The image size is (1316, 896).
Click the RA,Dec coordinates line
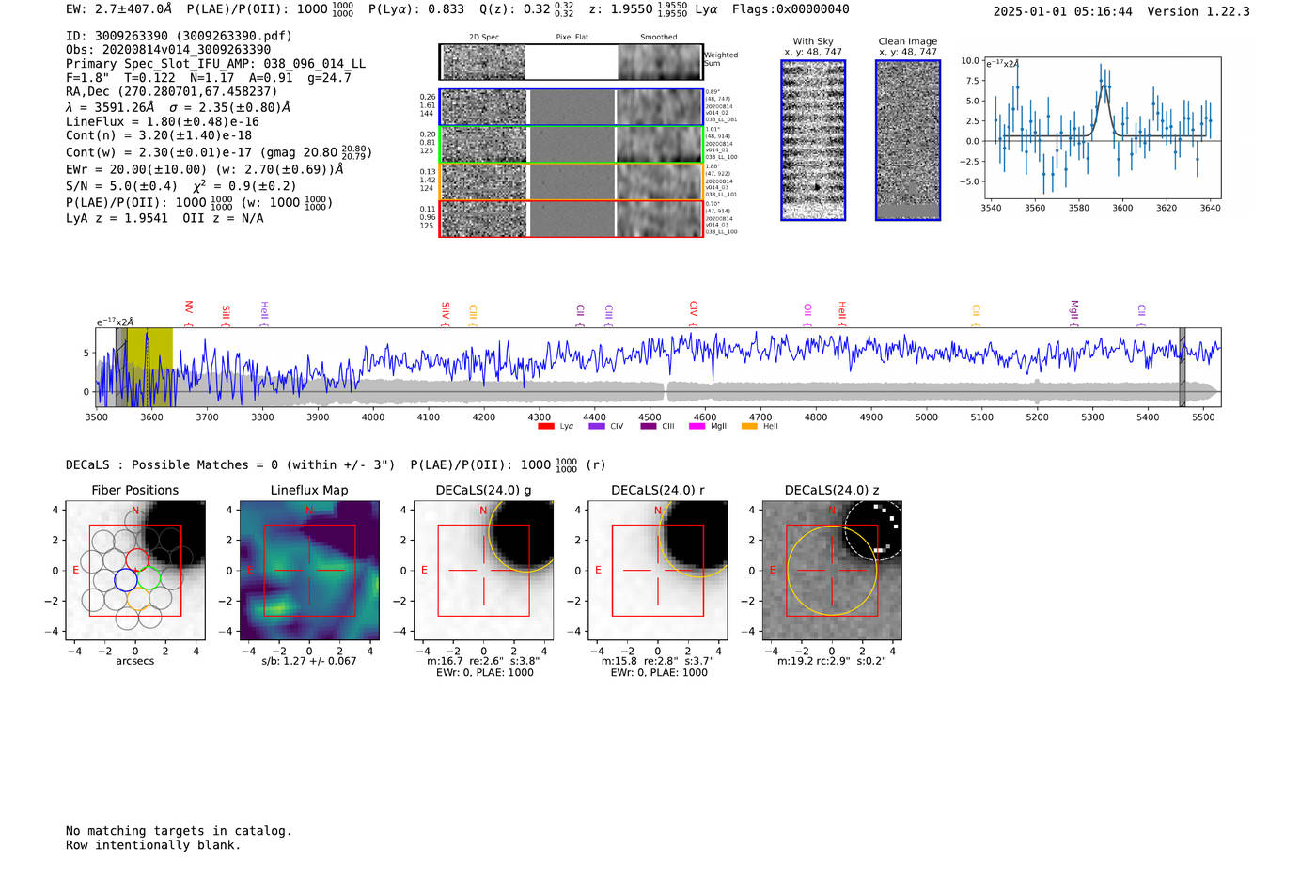coord(172,91)
